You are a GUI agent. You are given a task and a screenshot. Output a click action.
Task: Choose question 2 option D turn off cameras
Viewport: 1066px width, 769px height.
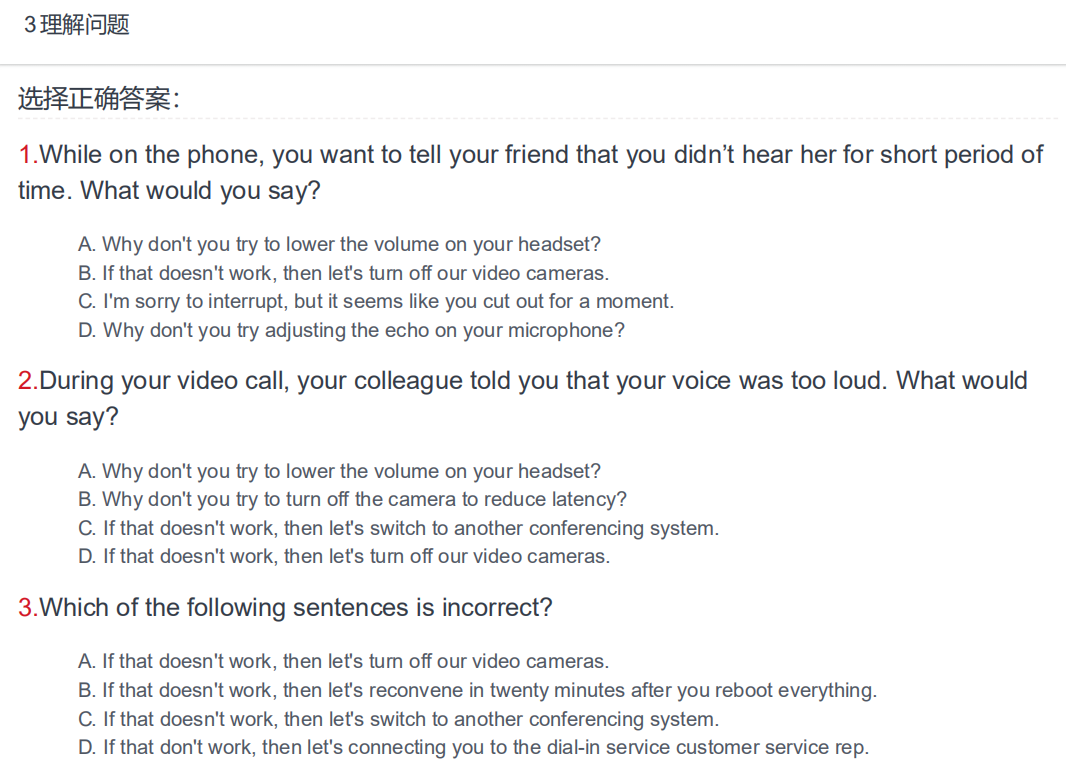click(x=344, y=556)
